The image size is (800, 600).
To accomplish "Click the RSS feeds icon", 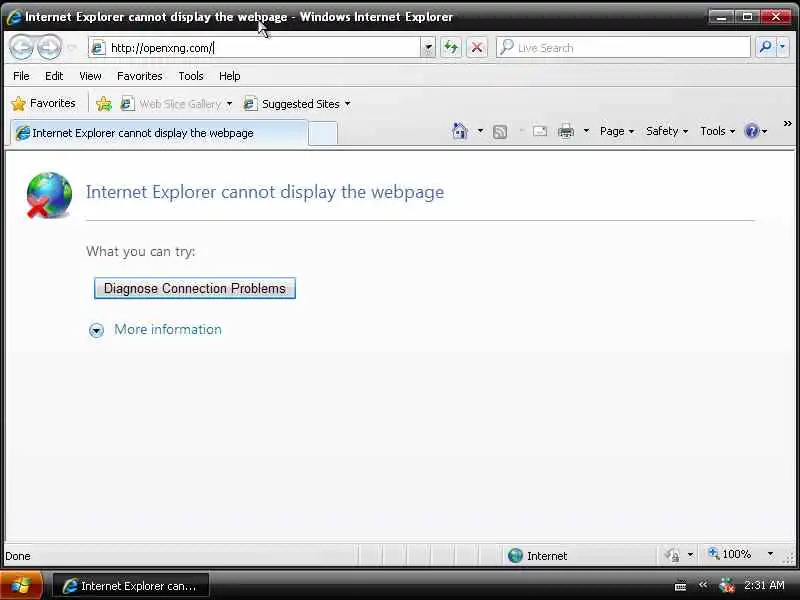I will pyautogui.click(x=500, y=132).
